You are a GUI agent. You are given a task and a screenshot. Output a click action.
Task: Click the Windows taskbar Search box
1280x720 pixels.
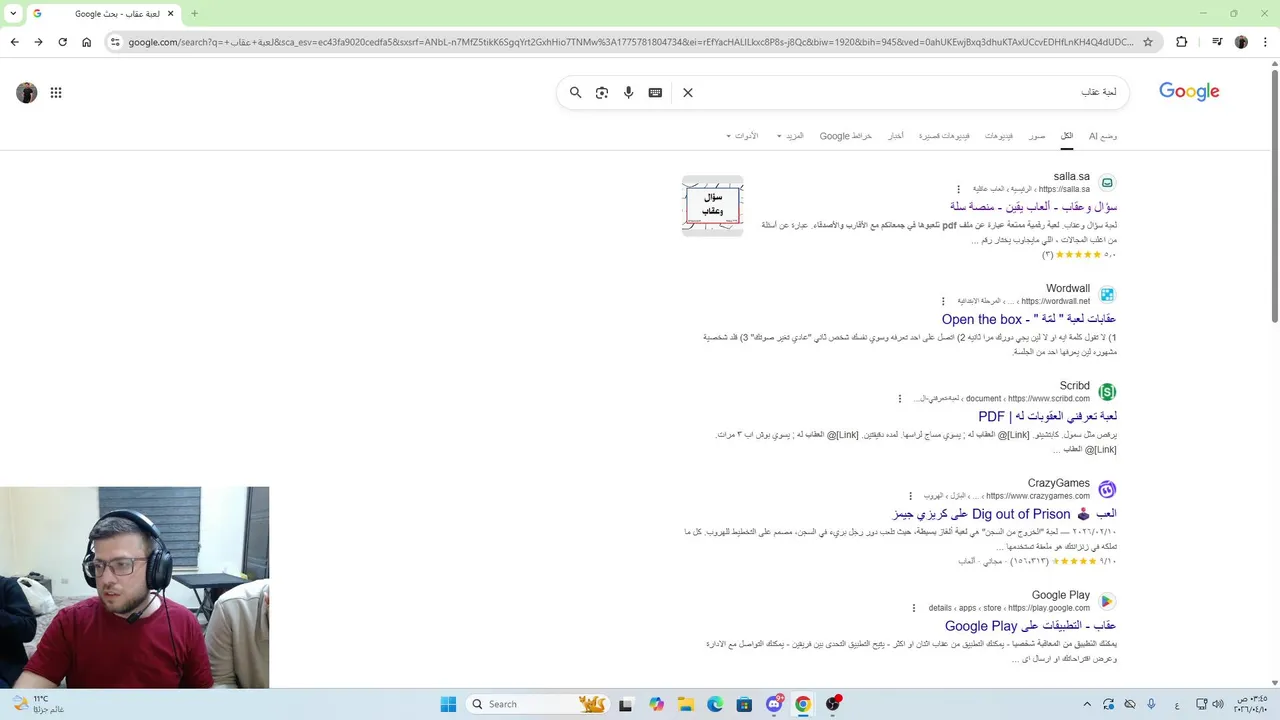pos(537,704)
